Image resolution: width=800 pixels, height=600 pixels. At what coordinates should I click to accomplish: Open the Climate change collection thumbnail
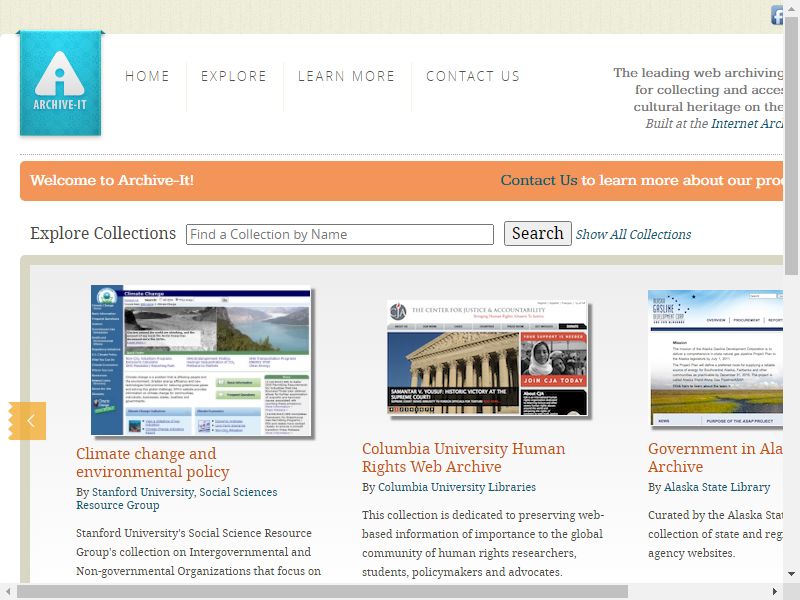coord(201,360)
